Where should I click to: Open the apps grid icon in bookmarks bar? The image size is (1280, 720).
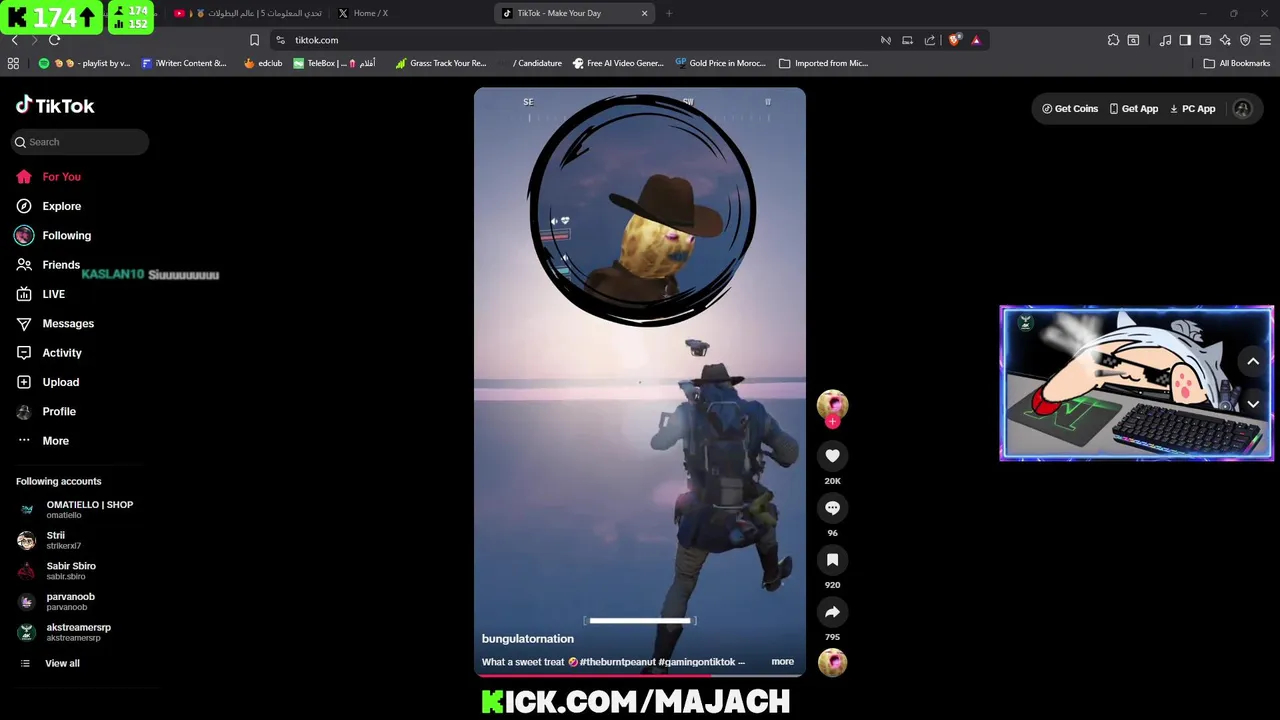(x=13, y=63)
